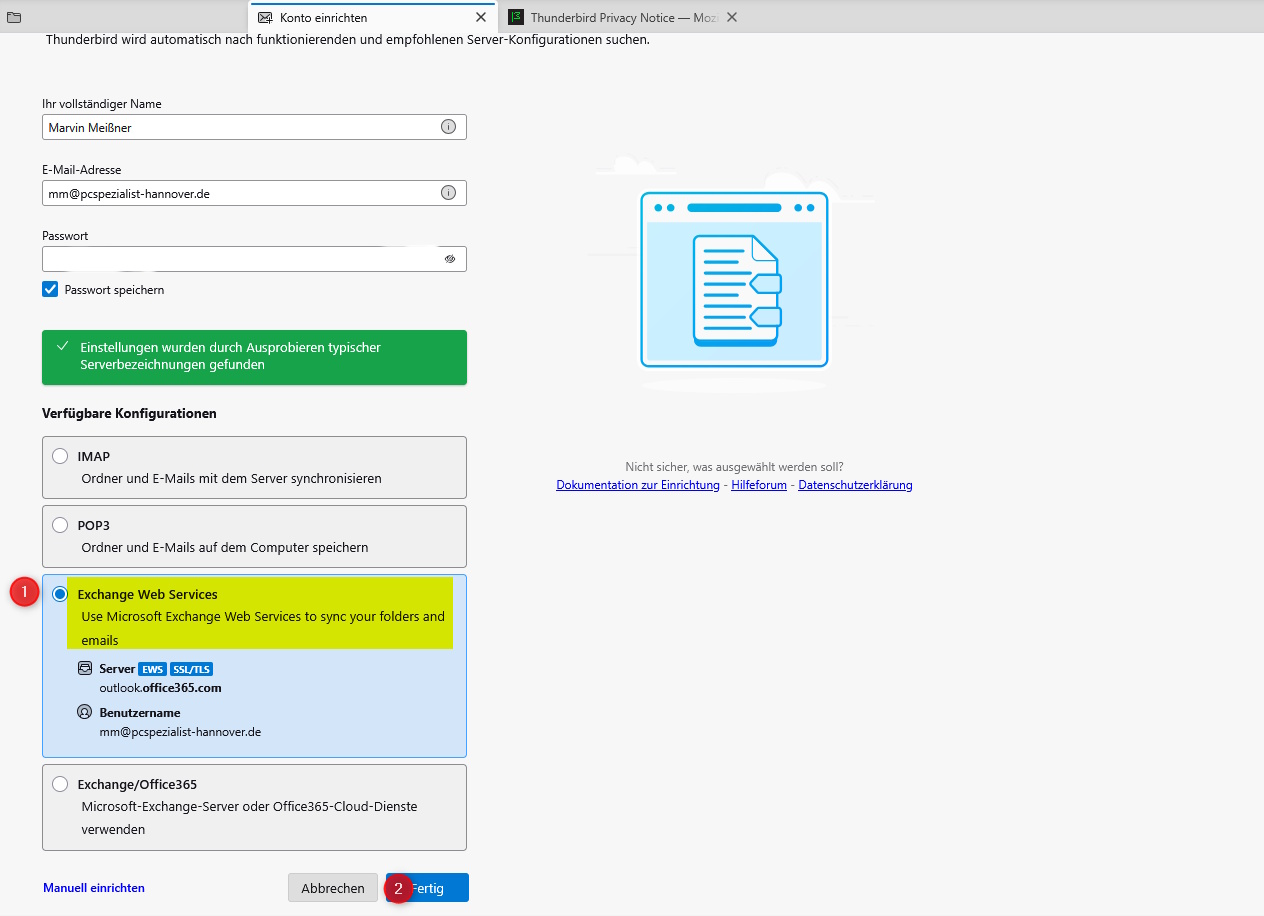1264x916 pixels.
Task: Choose the Exchange/Office365 radio option
Action: click(x=60, y=784)
